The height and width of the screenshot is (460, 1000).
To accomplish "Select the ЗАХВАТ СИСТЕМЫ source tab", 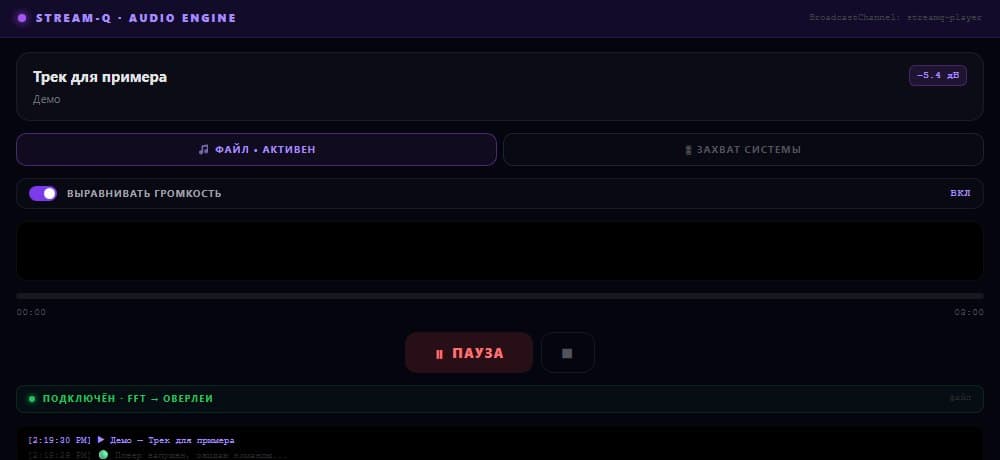I will [x=743, y=149].
